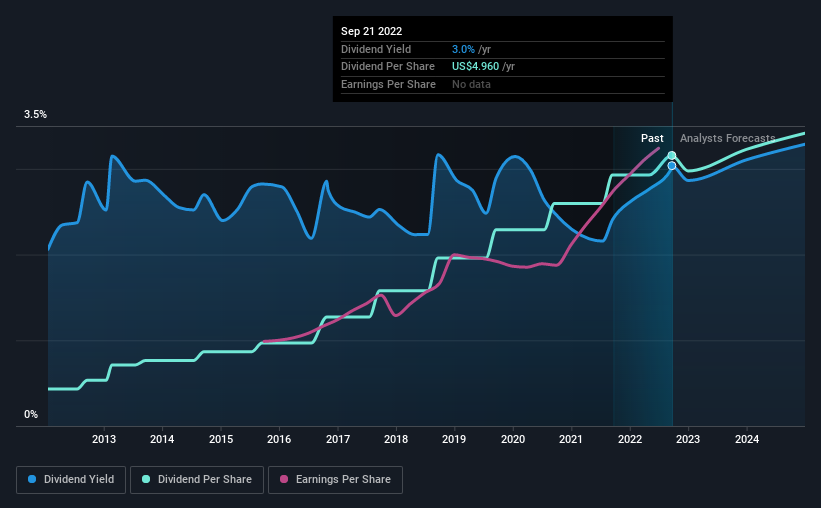Click the Earnings Per Share tooltip row label

[388, 84]
